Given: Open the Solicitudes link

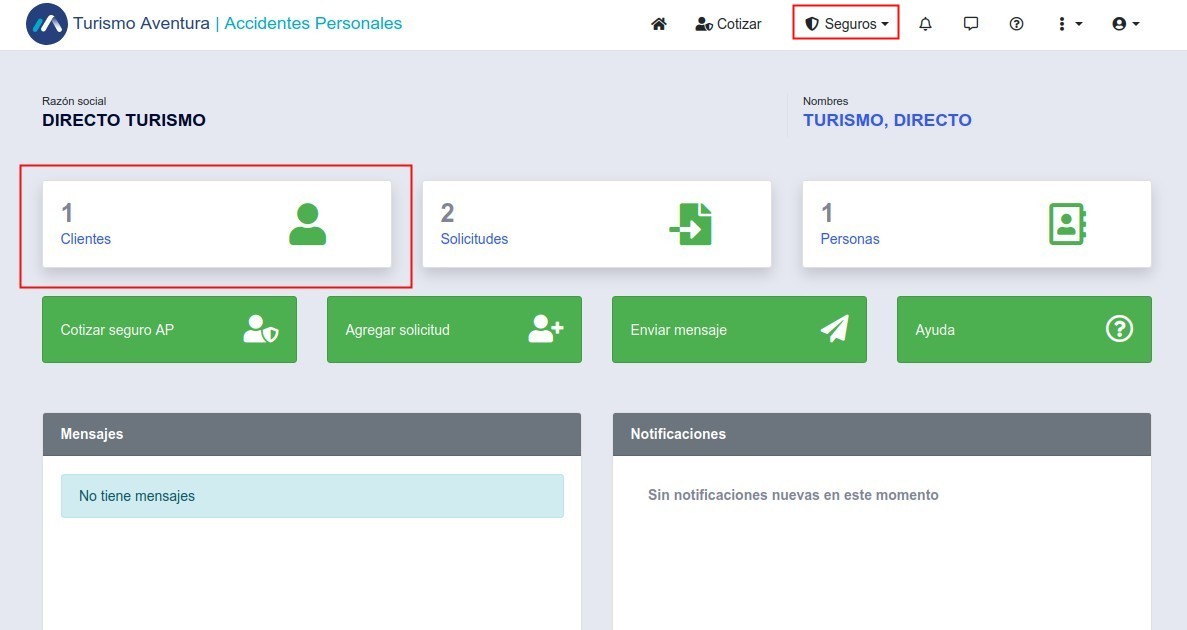Looking at the screenshot, I should point(474,239).
